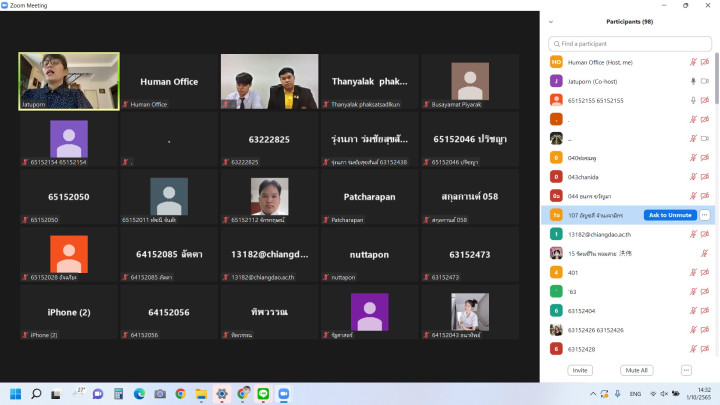Open taskbar Search magnifier
720x405 pixels.
[36, 394]
